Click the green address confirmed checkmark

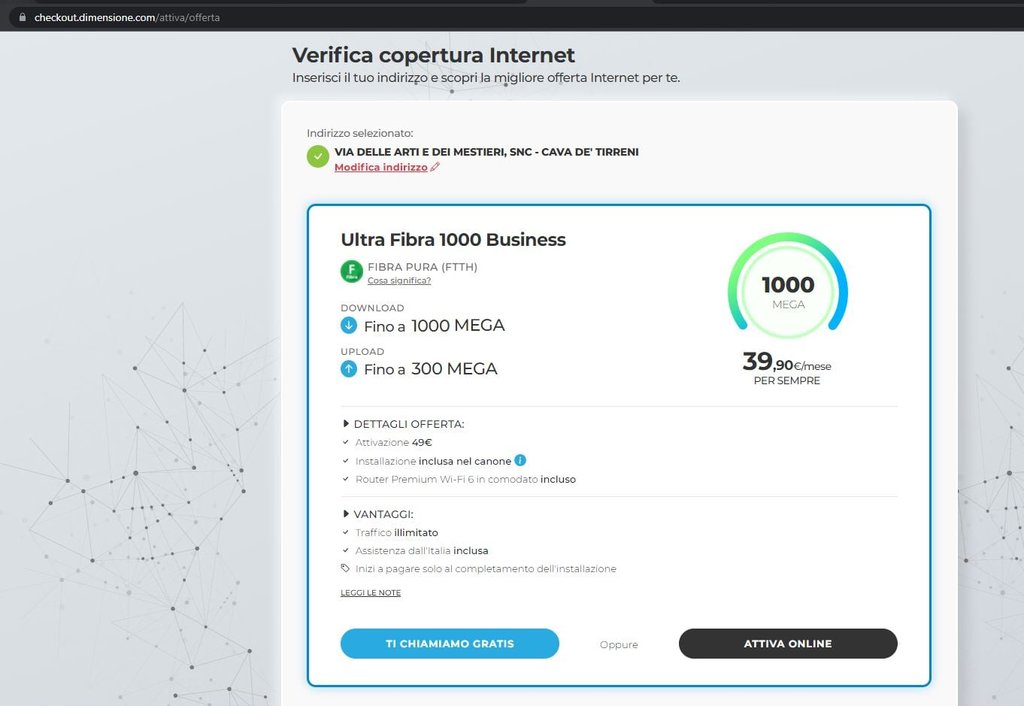[318, 157]
